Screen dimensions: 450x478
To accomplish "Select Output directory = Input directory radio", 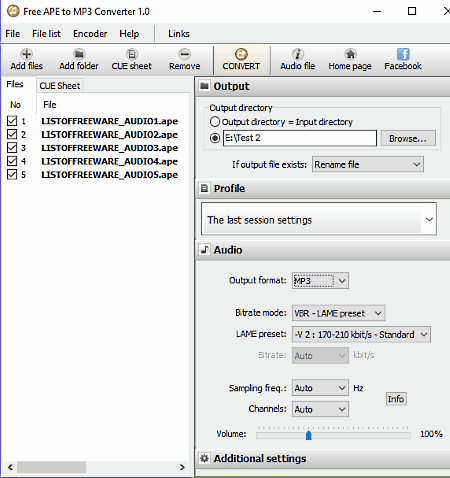I will pos(215,122).
